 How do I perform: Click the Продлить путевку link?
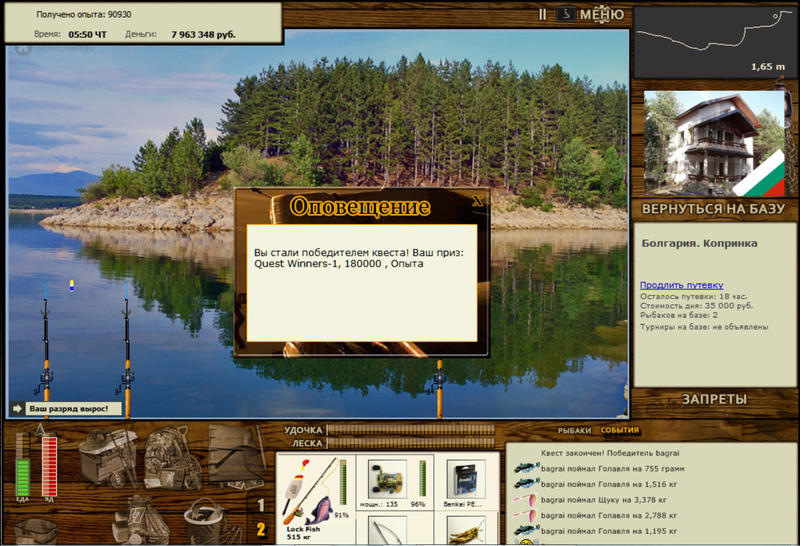[x=681, y=285]
